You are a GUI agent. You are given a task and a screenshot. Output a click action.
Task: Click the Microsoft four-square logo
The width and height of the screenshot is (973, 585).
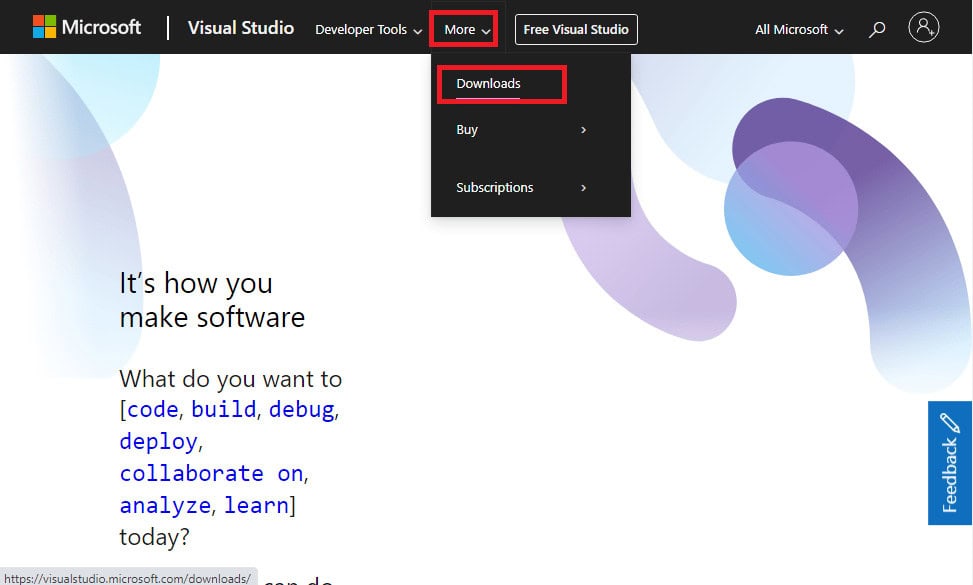pyautogui.click(x=44, y=27)
